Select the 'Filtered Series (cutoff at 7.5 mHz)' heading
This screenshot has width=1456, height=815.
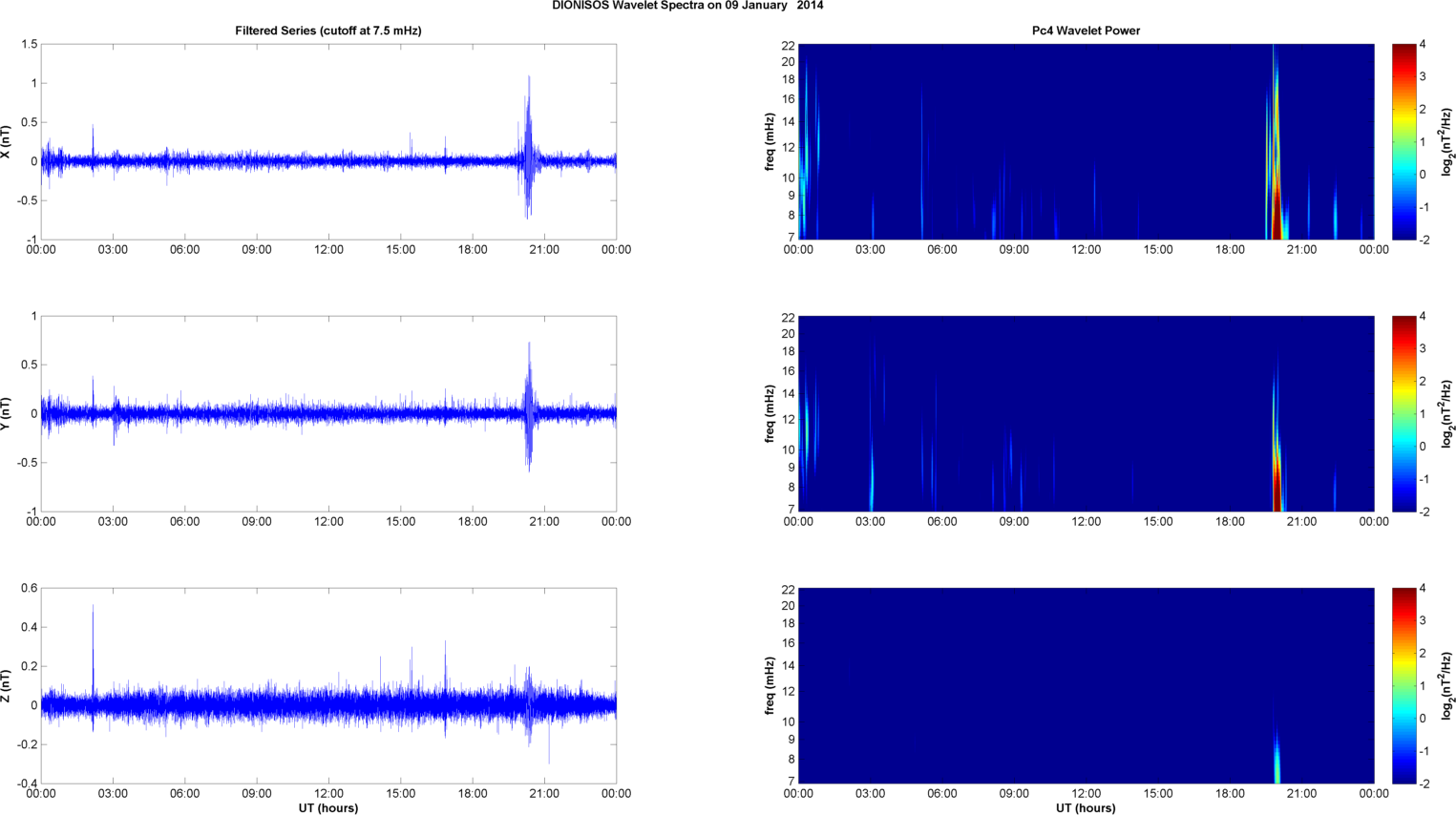[328, 31]
